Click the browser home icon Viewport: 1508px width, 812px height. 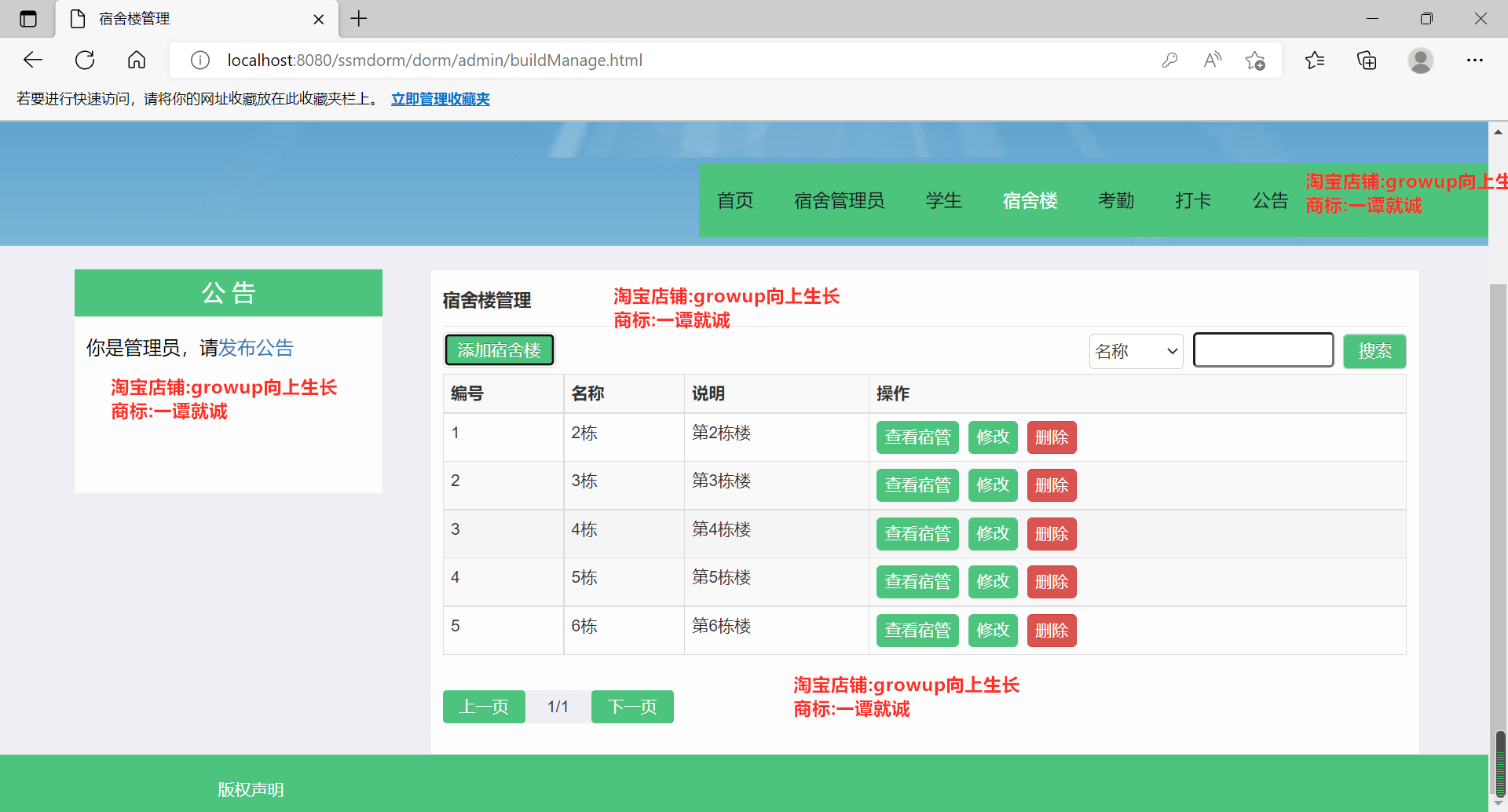click(137, 60)
